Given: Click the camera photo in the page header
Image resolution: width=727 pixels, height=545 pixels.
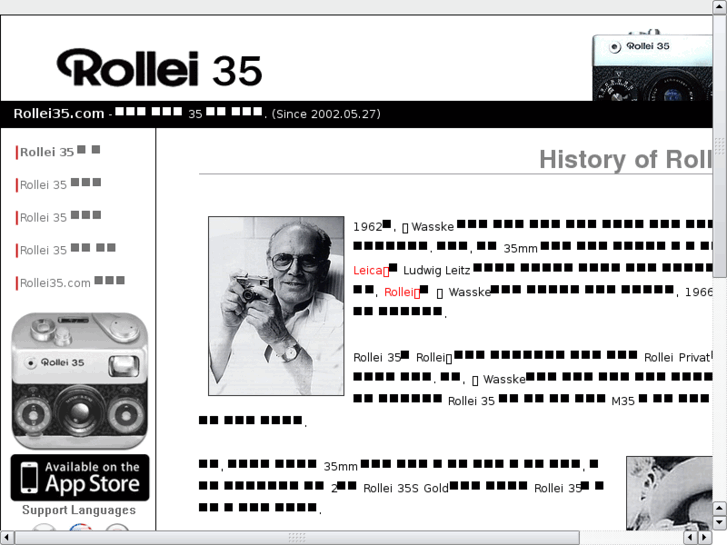Looking at the screenshot, I should (x=652, y=66).
